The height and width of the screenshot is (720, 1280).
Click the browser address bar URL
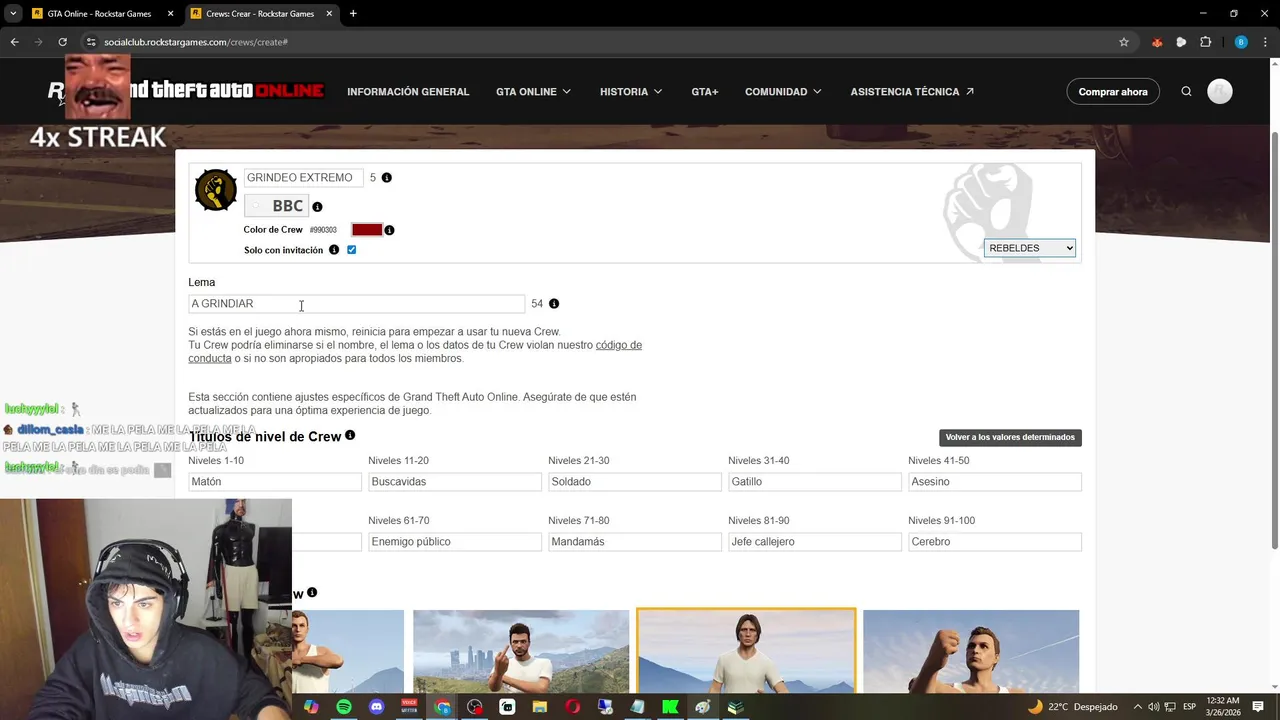(196, 42)
